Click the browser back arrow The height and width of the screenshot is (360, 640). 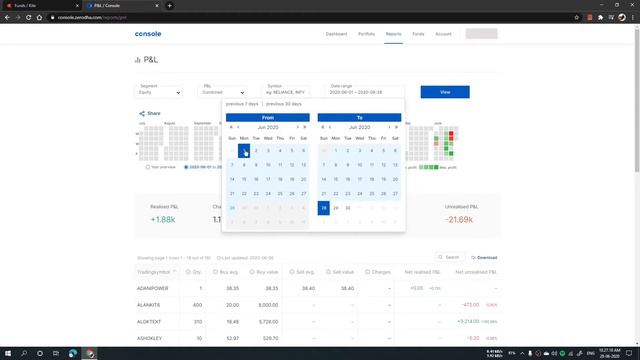click(x=7, y=18)
